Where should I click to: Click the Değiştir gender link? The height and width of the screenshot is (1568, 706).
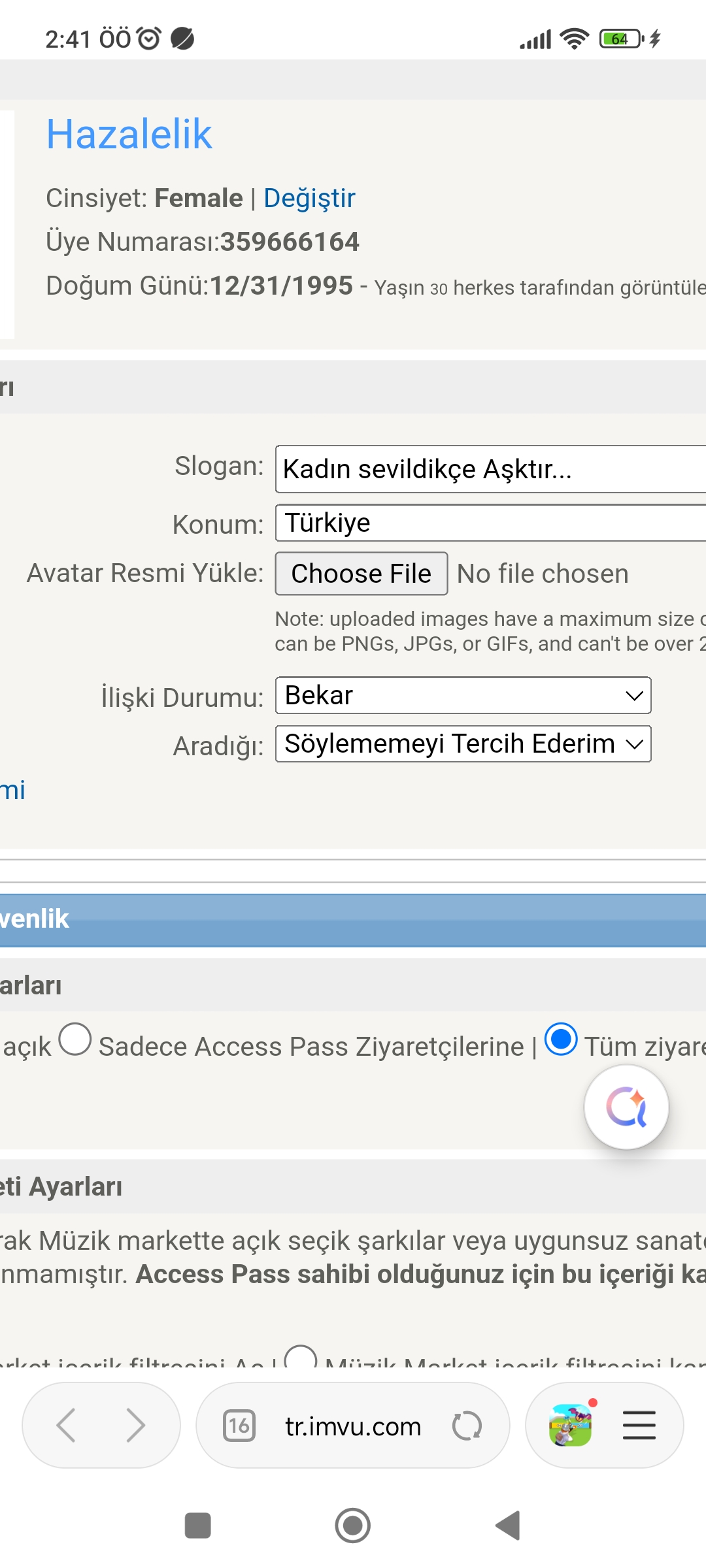point(309,198)
